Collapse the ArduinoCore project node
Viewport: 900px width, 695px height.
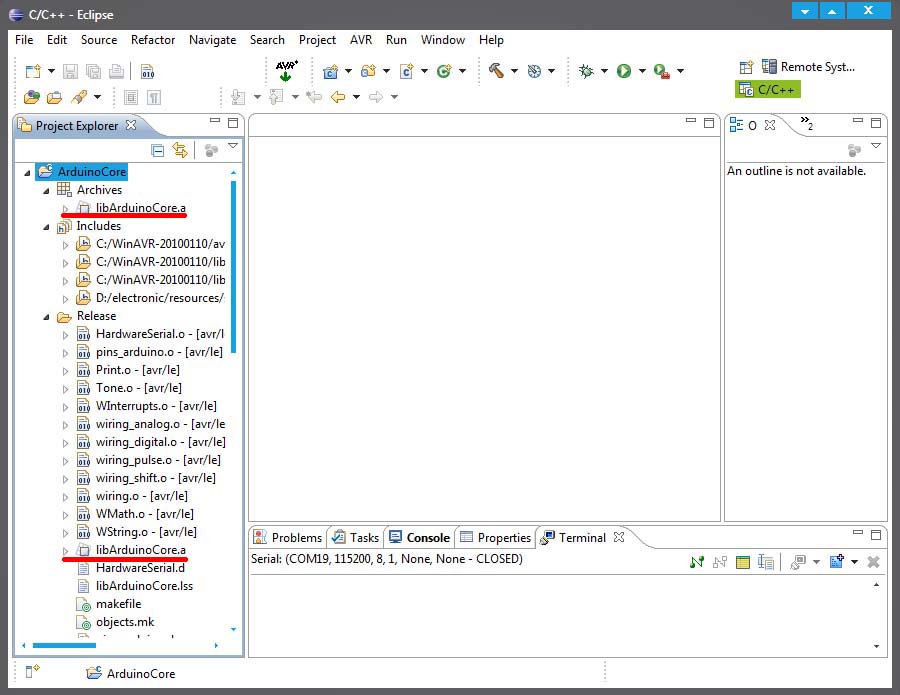(27, 172)
